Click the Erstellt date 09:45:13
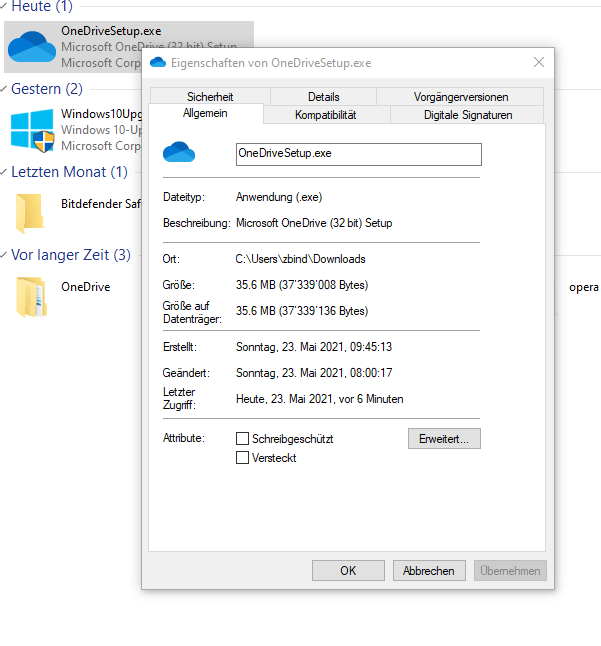Image resolution: width=601 pixels, height=646 pixels. point(314,346)
